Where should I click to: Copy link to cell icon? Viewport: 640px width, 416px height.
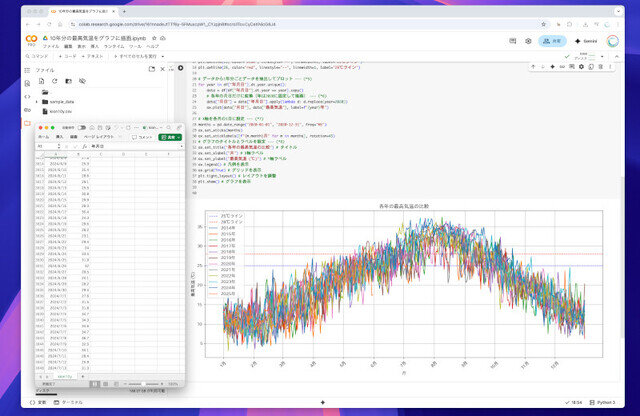(562, 67)
